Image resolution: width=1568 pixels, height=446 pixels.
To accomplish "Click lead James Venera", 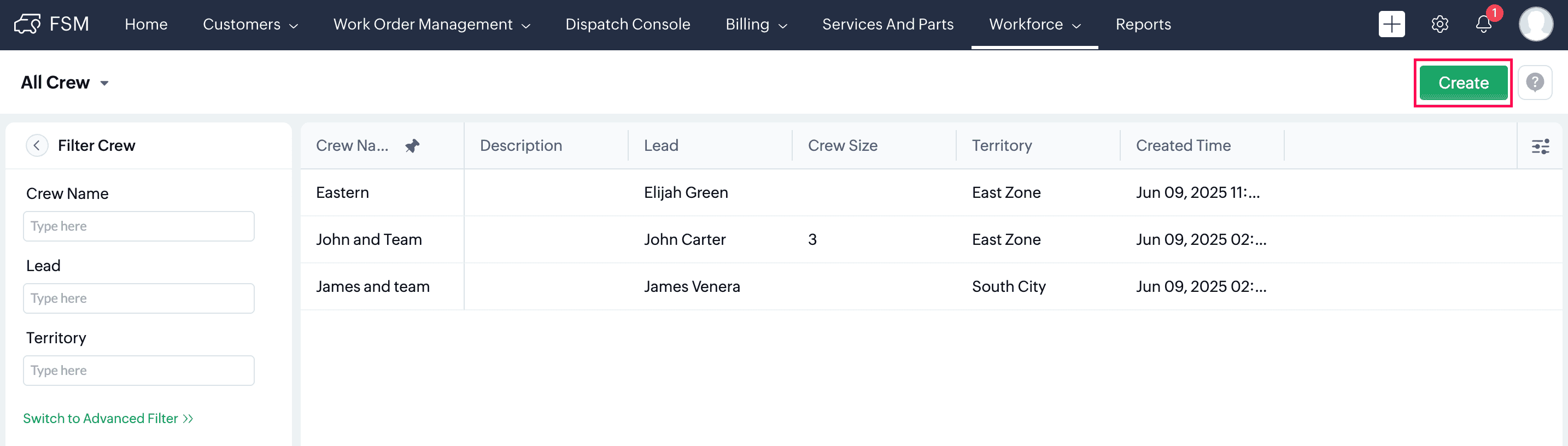I will click(x=692, y=286).
